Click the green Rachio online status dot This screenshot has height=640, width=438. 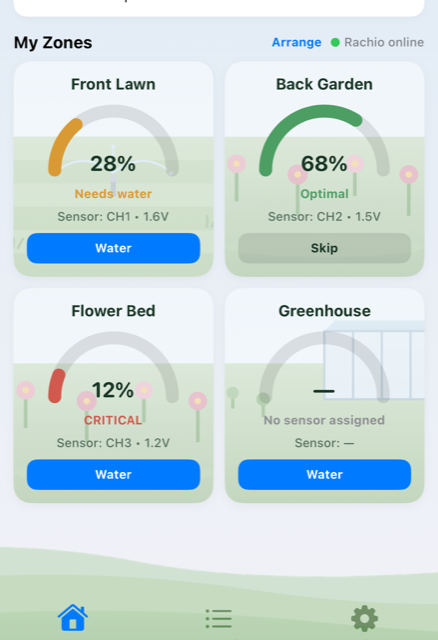coord(335,42)
